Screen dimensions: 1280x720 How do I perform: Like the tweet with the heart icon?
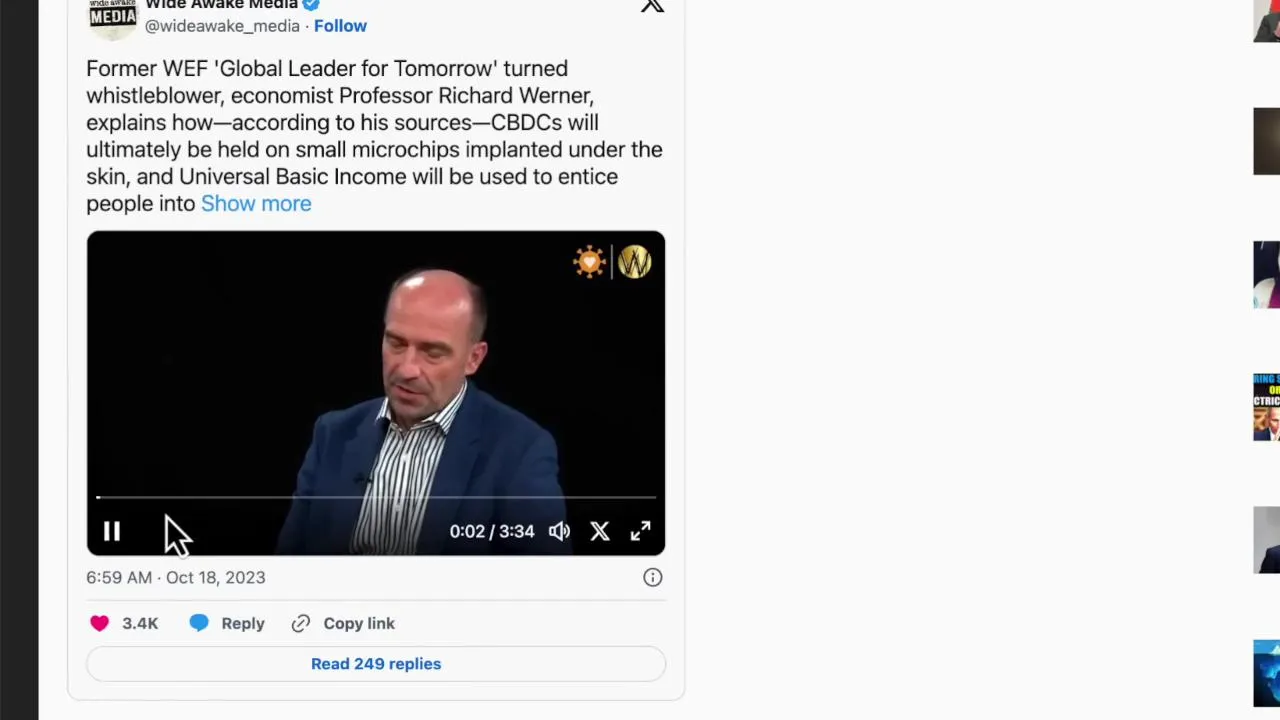99,623
